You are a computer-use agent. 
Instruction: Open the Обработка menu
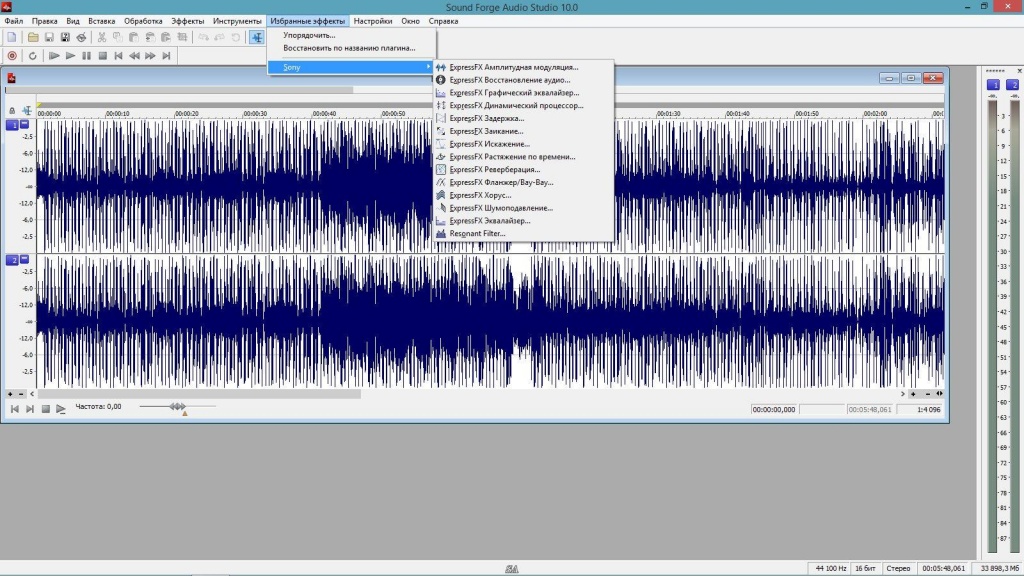tap(143, 21)
